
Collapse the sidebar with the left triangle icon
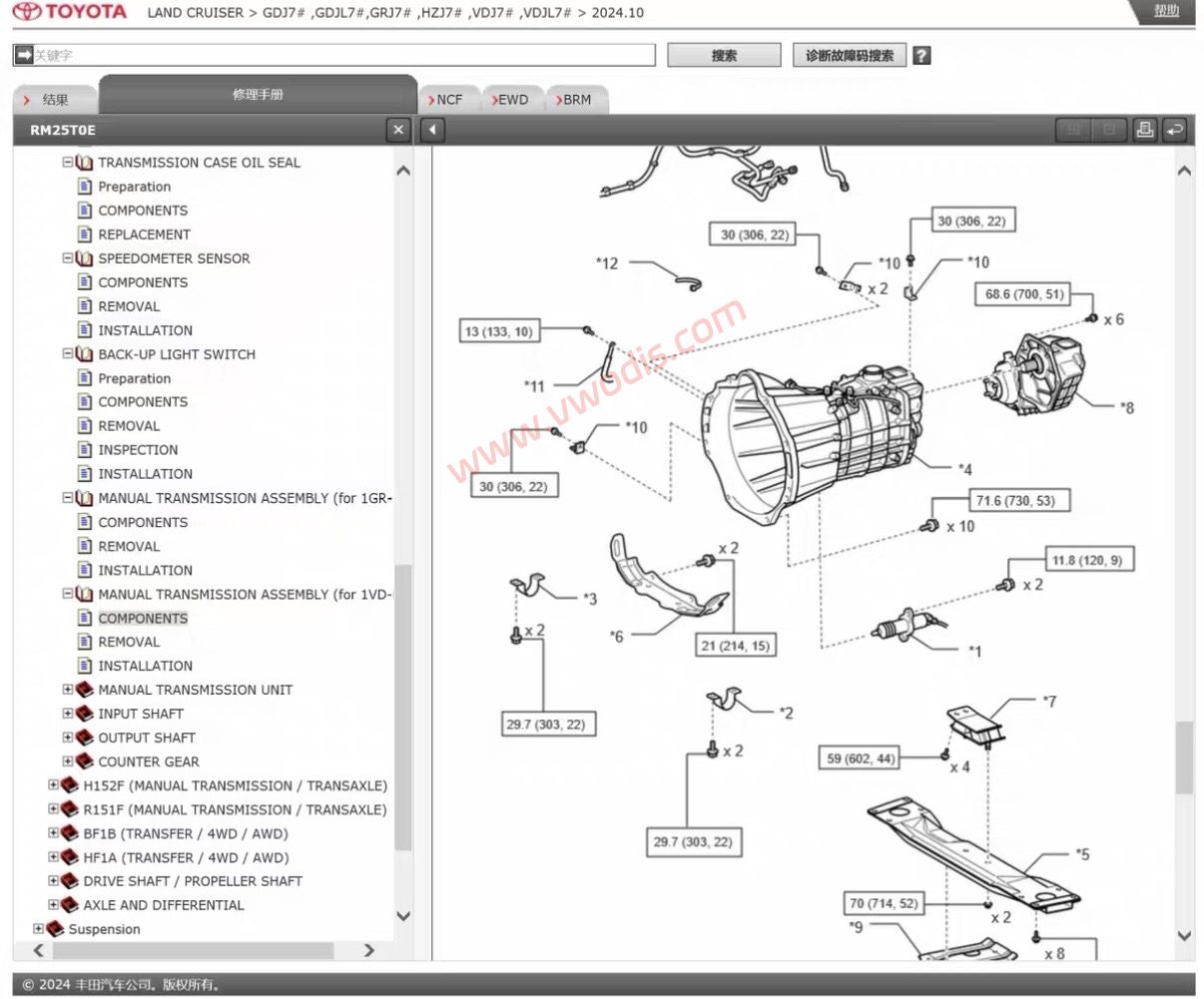(432, 130)
